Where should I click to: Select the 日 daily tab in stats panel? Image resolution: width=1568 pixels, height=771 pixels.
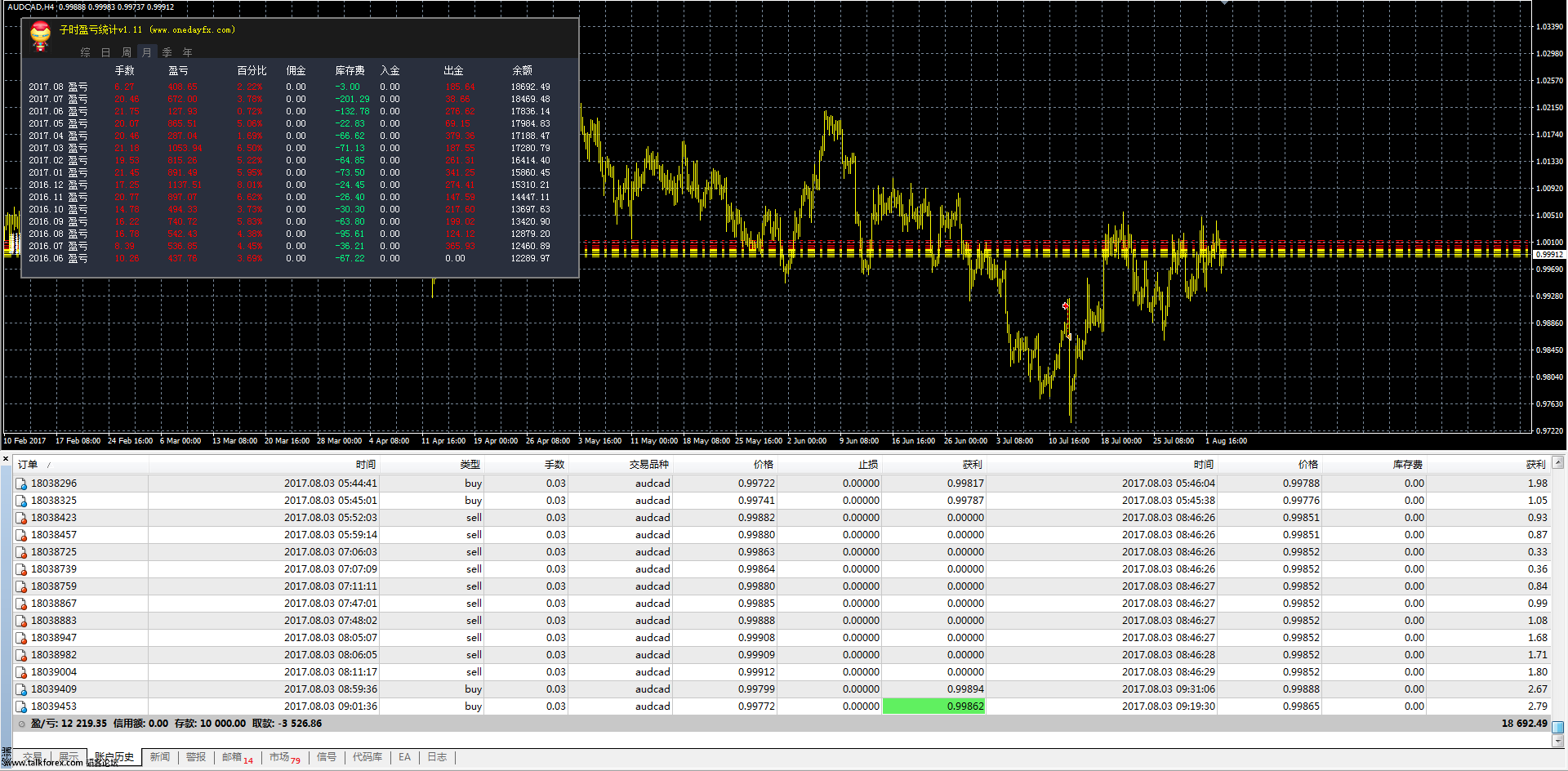pyautogui.click(x=106, y=52)
